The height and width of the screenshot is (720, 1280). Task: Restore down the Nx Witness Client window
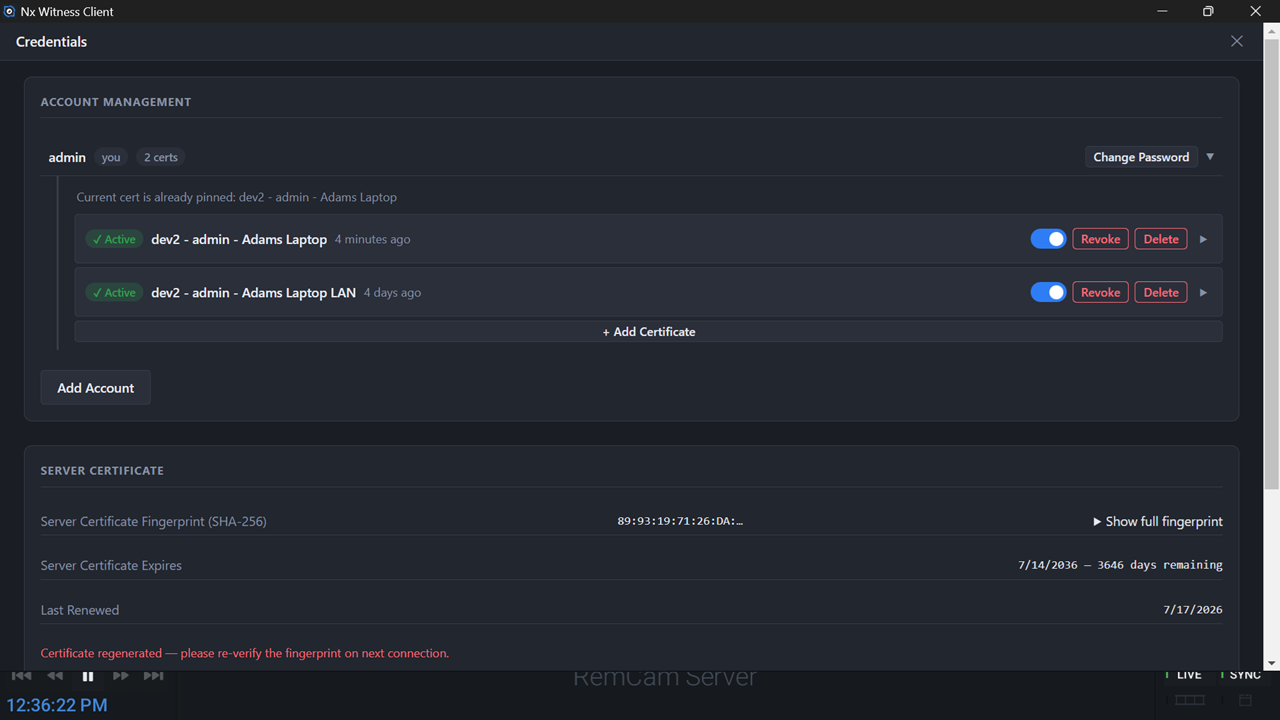pyautogui.click(x=1208, y=11)
